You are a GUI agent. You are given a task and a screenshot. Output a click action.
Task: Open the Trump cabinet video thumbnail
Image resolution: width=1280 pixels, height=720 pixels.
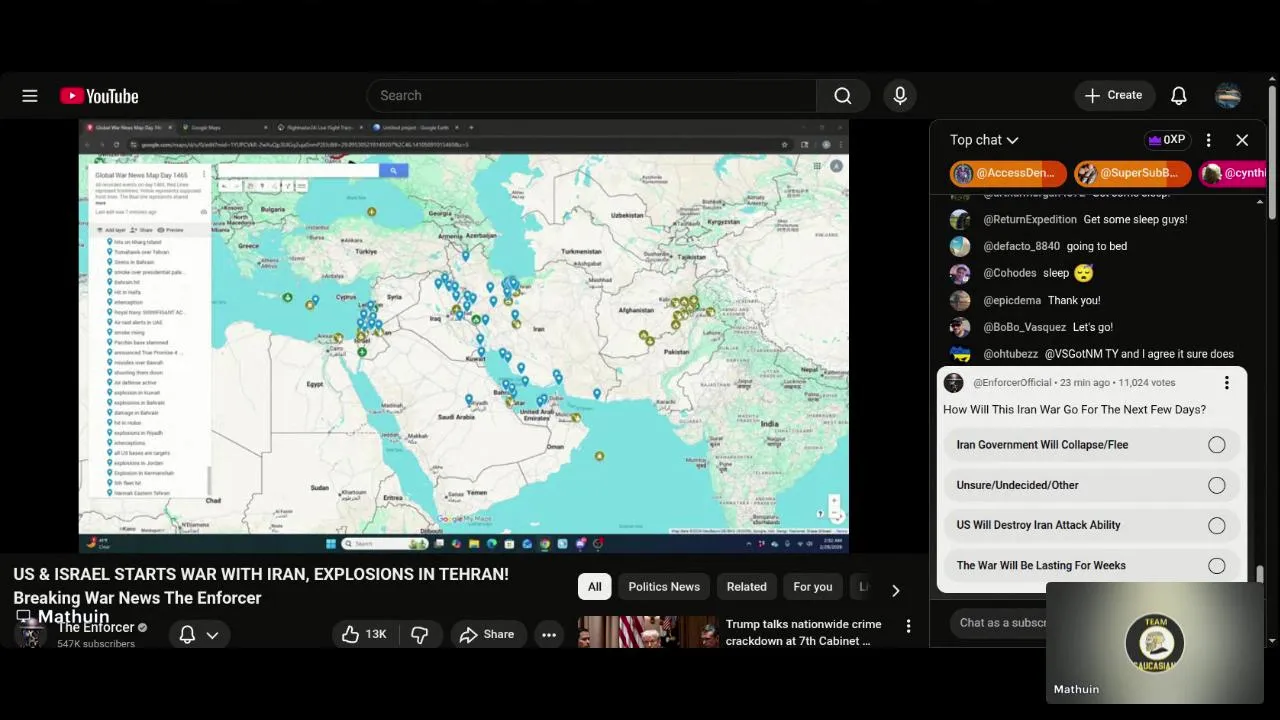point(648,632)
